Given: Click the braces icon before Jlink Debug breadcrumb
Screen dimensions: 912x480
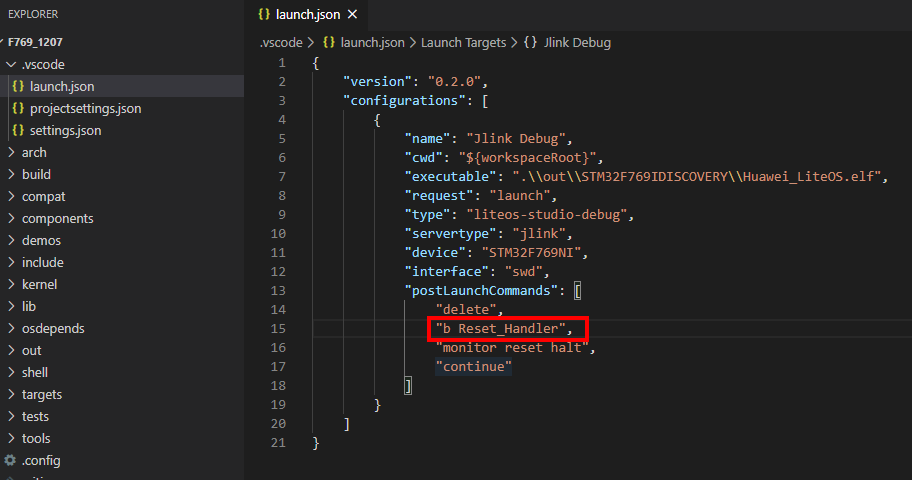Looking at the screenshot, I should coord(530,42).
